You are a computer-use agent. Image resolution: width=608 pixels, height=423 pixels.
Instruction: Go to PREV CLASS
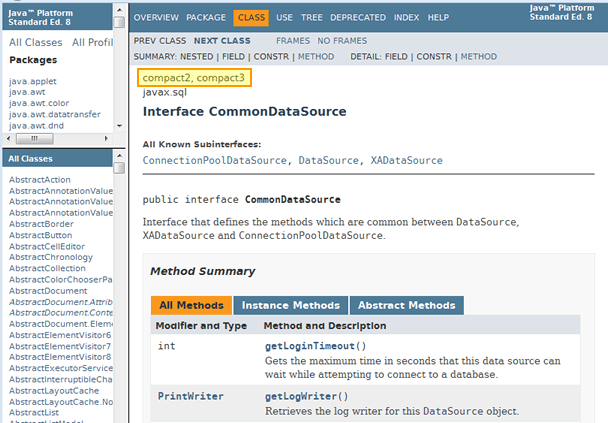tap(160, 41)
